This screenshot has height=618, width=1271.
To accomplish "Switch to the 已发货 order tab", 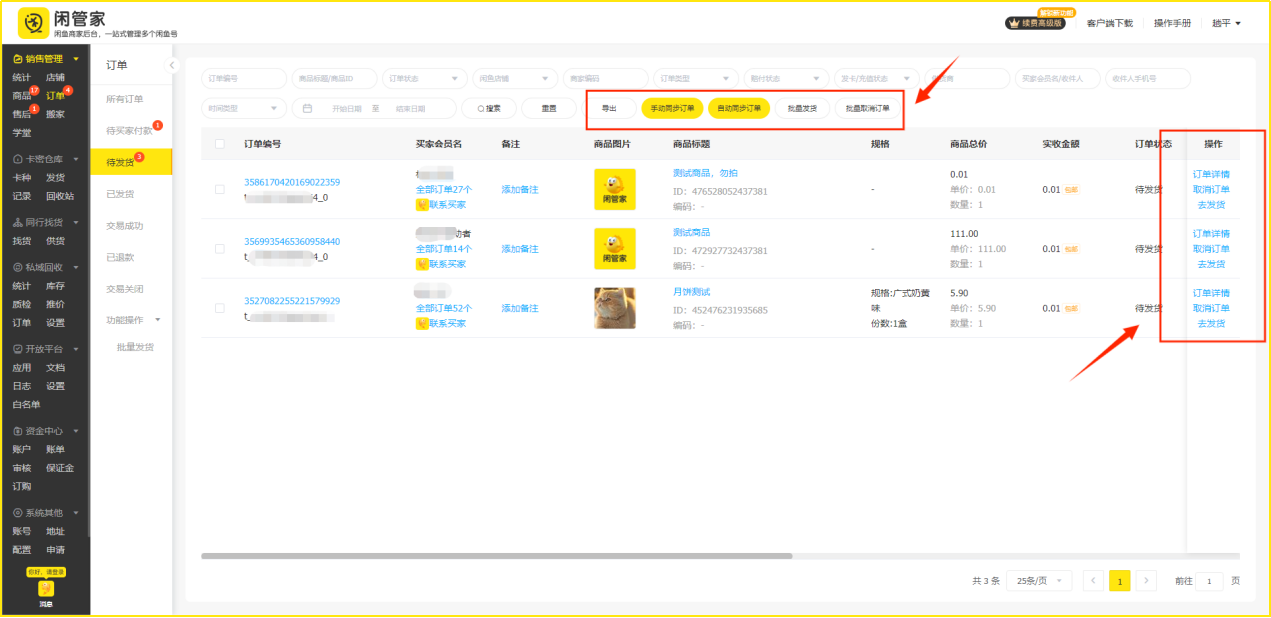I will 120,194.
